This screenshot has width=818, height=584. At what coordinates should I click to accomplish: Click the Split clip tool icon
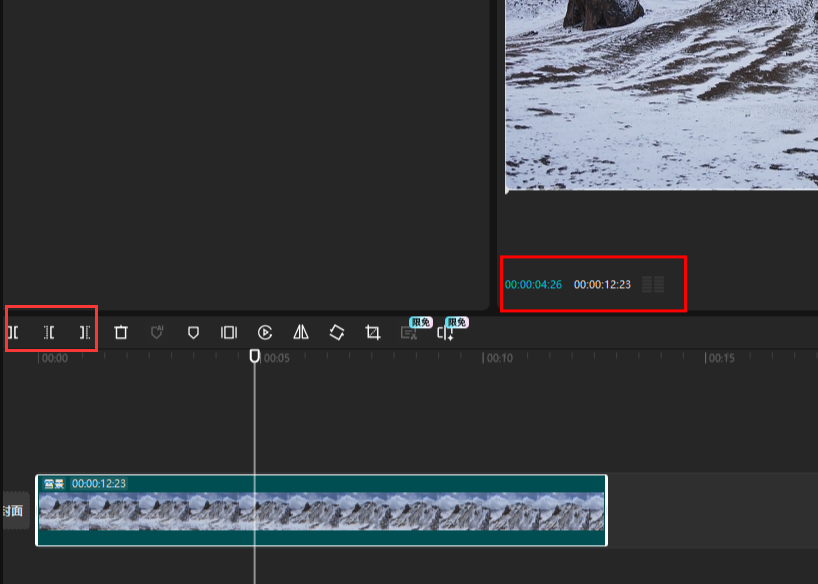(13, 332)
